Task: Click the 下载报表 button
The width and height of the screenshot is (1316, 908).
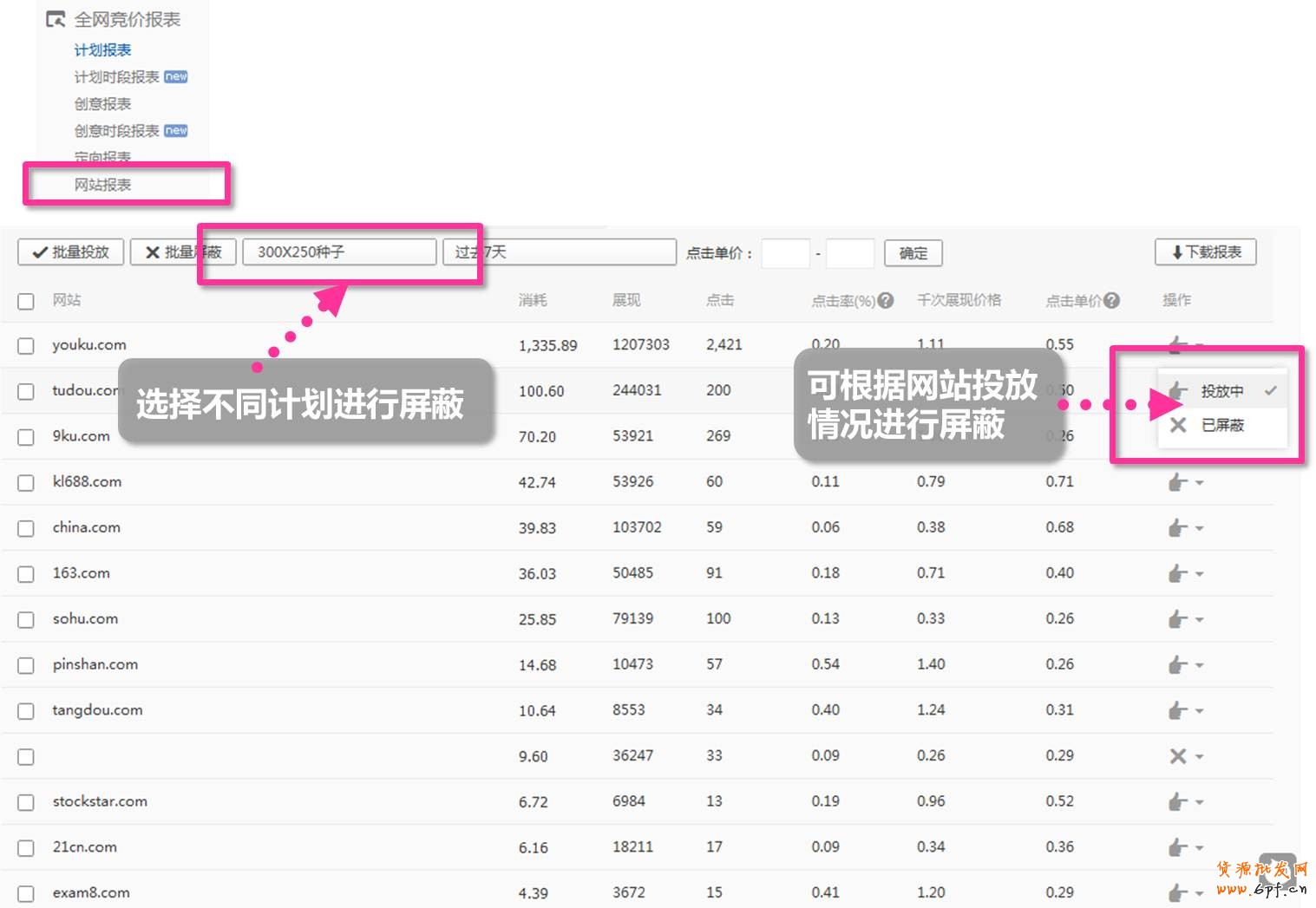Action: tap(1205, 252)
